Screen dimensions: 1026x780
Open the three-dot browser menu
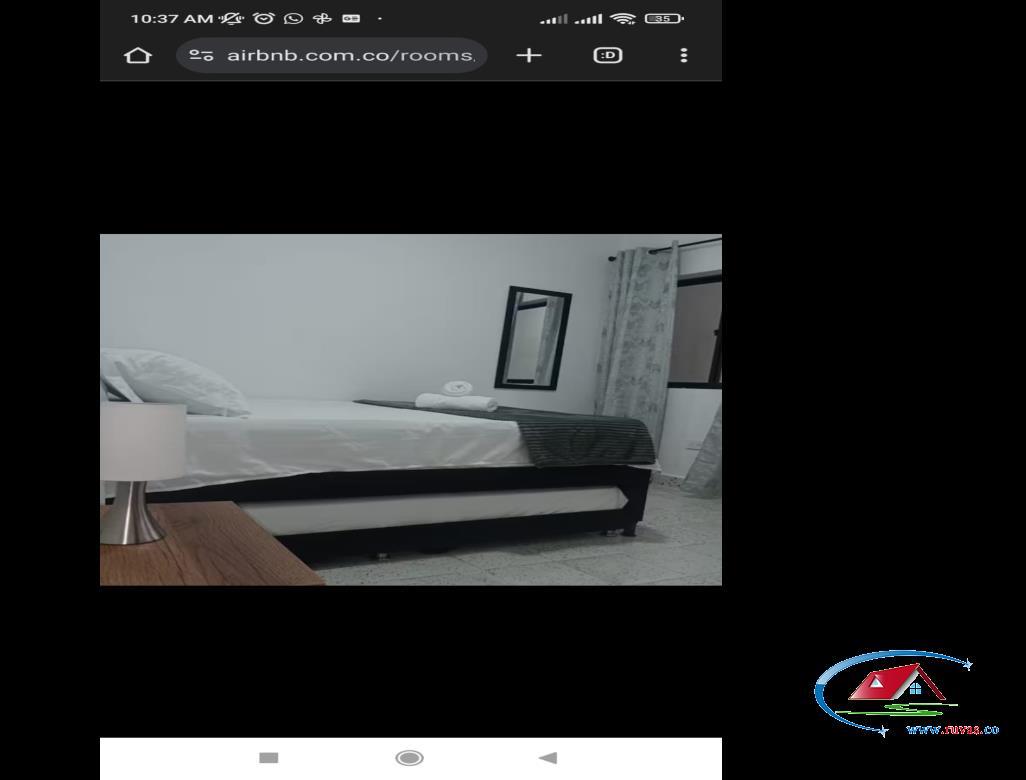click(x=684, y=55)
